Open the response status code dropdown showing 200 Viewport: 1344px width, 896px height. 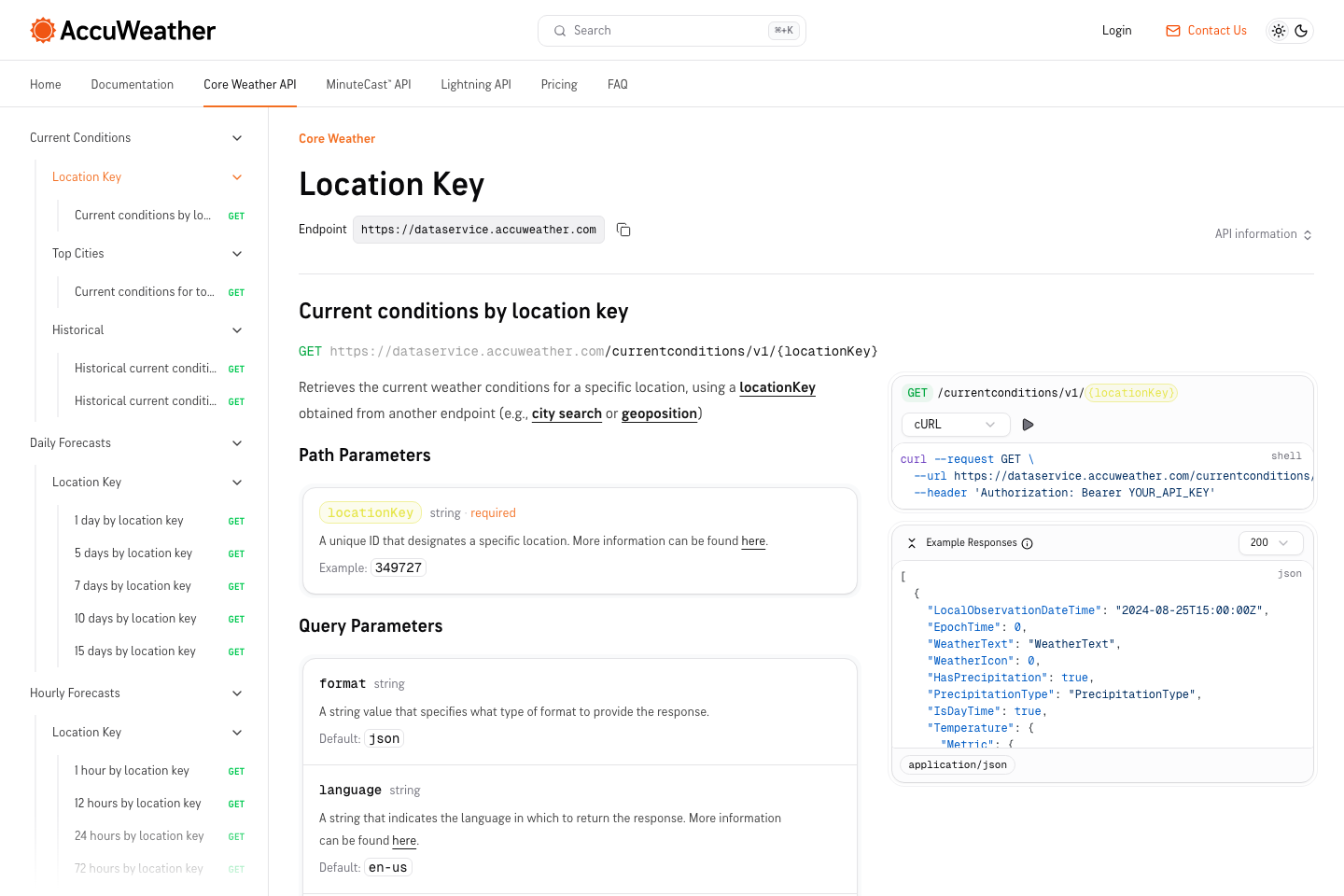click(1270, 542)
